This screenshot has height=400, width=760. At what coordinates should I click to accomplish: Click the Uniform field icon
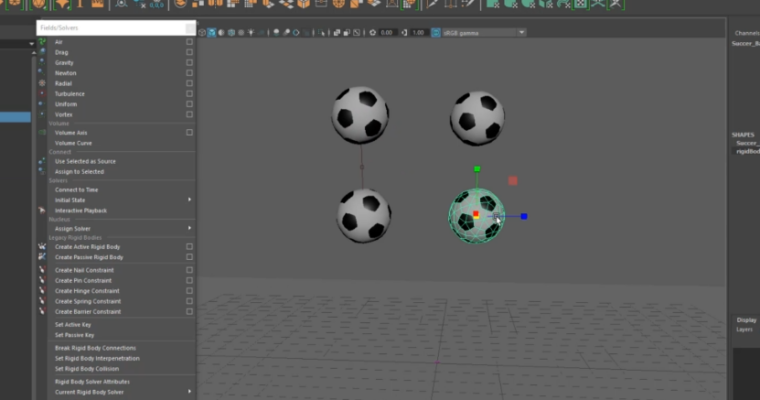click(x=42, y=104)
